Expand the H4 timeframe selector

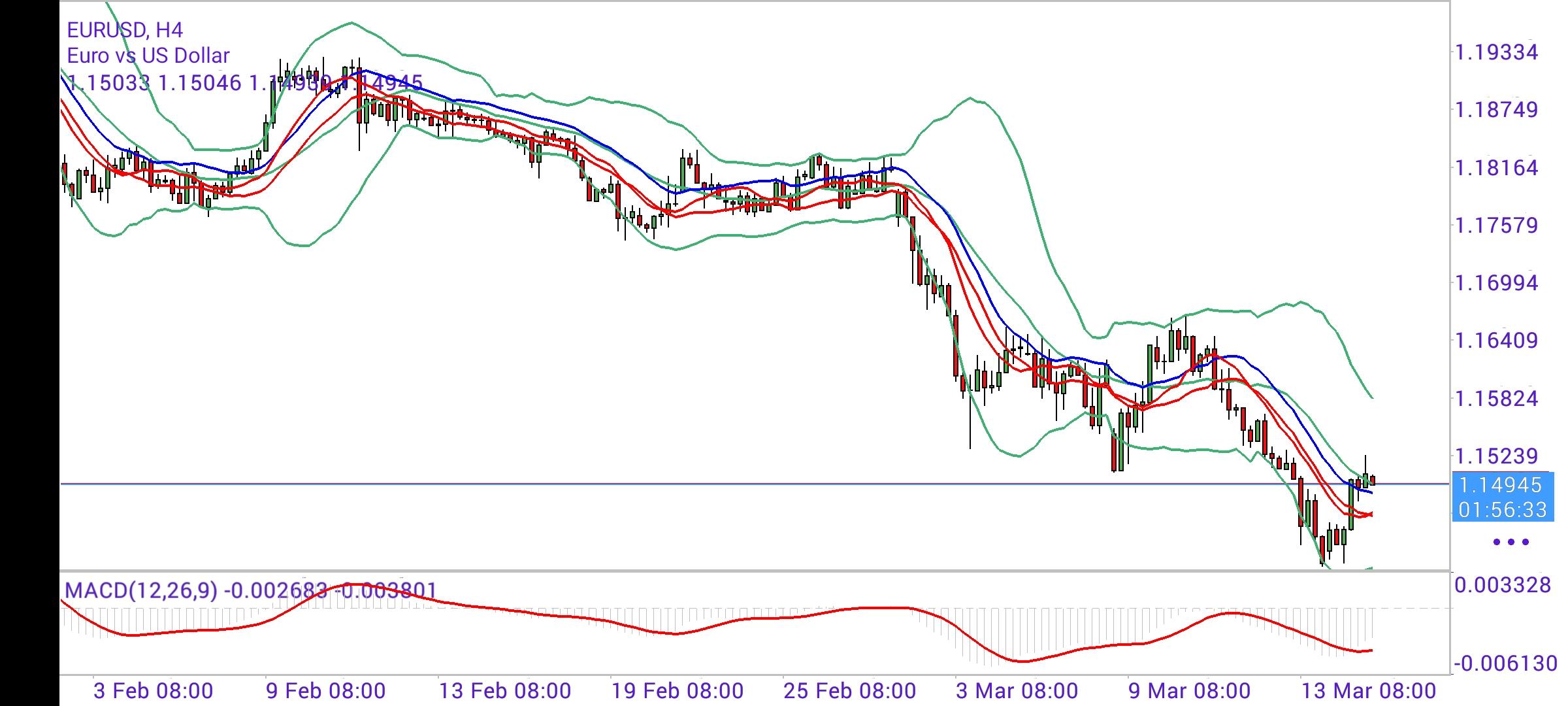click(x=169, y=29)
